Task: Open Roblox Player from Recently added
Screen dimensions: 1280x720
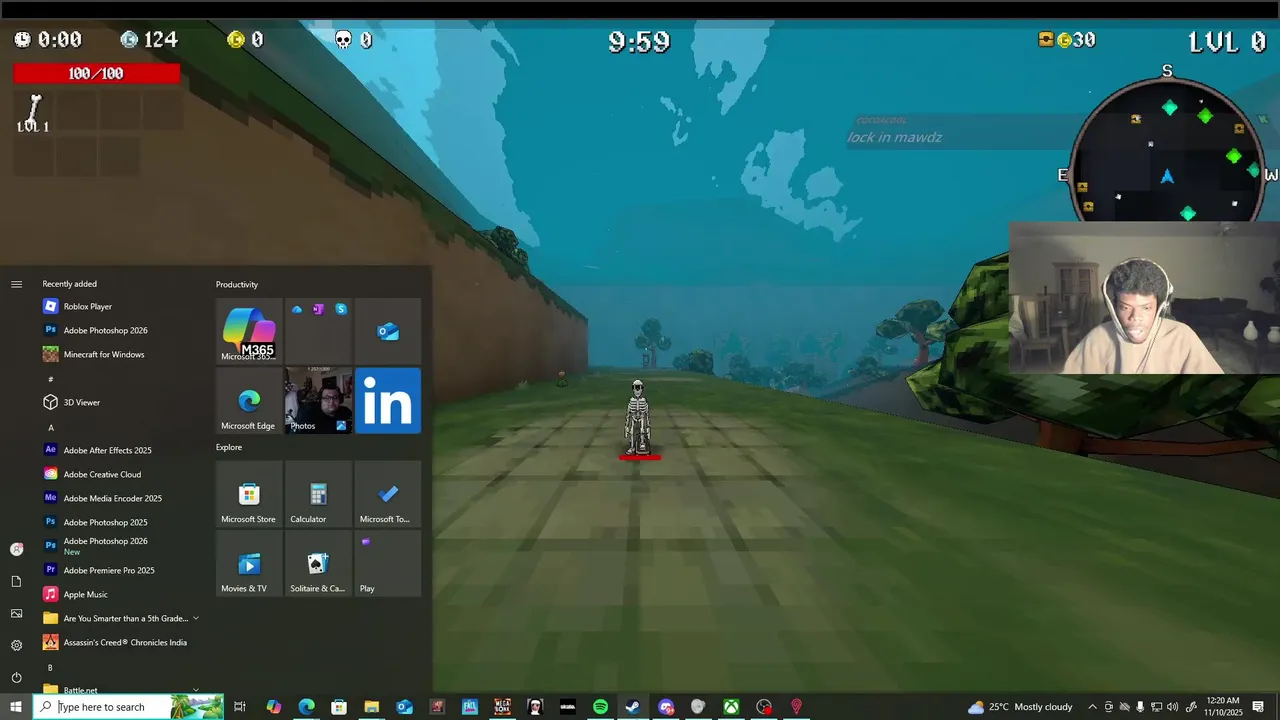Action: click(122, 306)
